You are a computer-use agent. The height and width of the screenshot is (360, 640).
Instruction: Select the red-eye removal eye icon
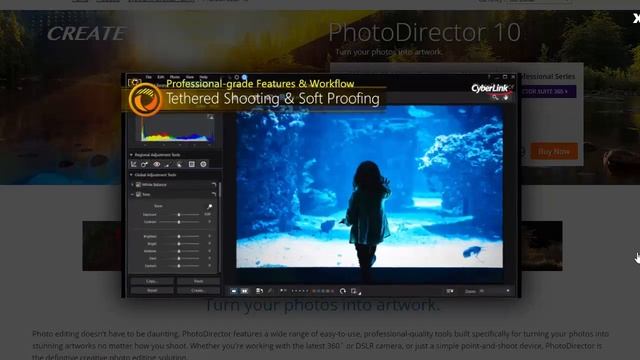pos(157,164)
